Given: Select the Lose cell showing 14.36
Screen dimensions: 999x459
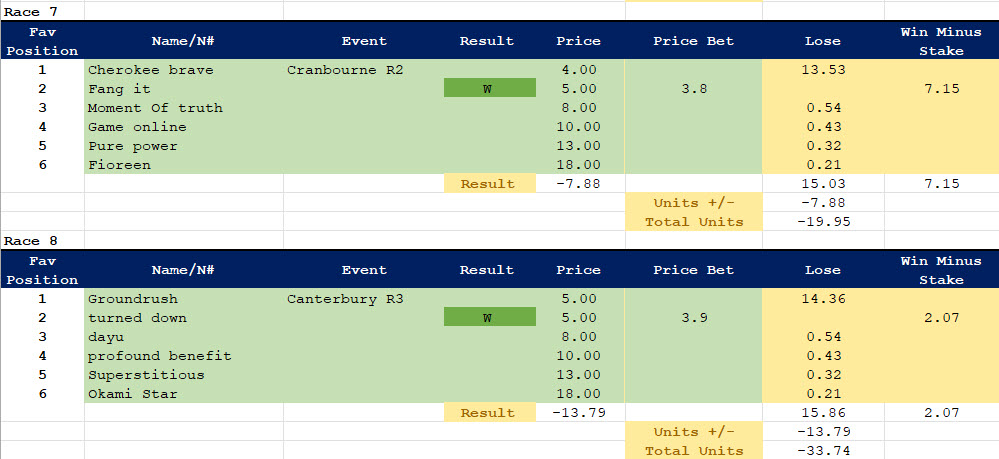Looking at the screenshot, I should 823,299.
